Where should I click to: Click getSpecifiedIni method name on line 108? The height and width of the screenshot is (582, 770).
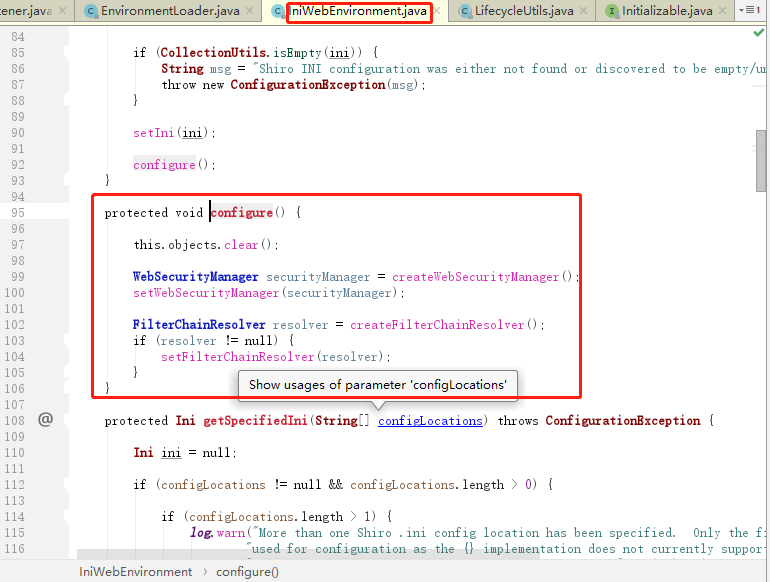tap(255, 420)
